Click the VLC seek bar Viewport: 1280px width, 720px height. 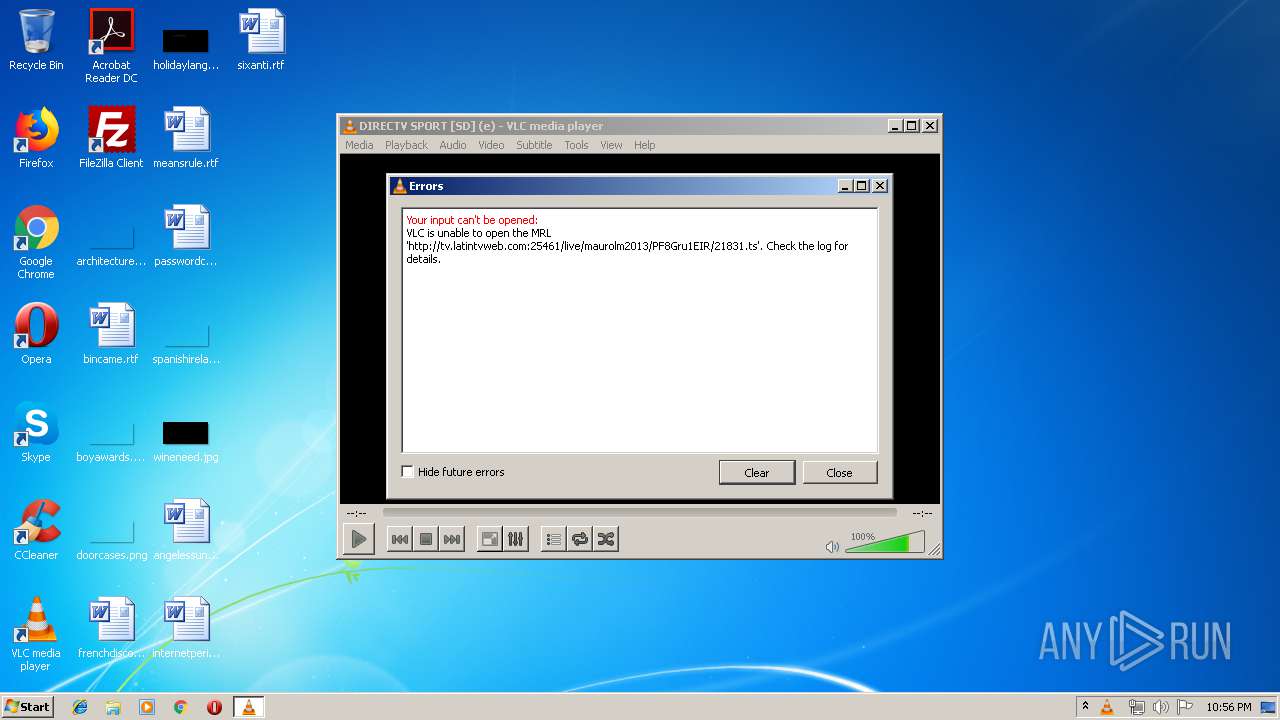(x=640, y=513)
